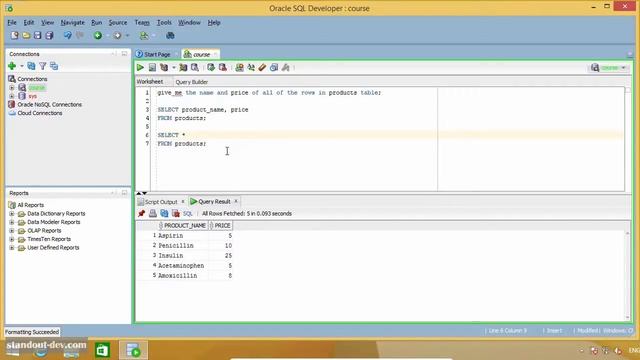Select the Query Result tab

pyautogui.click(x=214, y=202)
